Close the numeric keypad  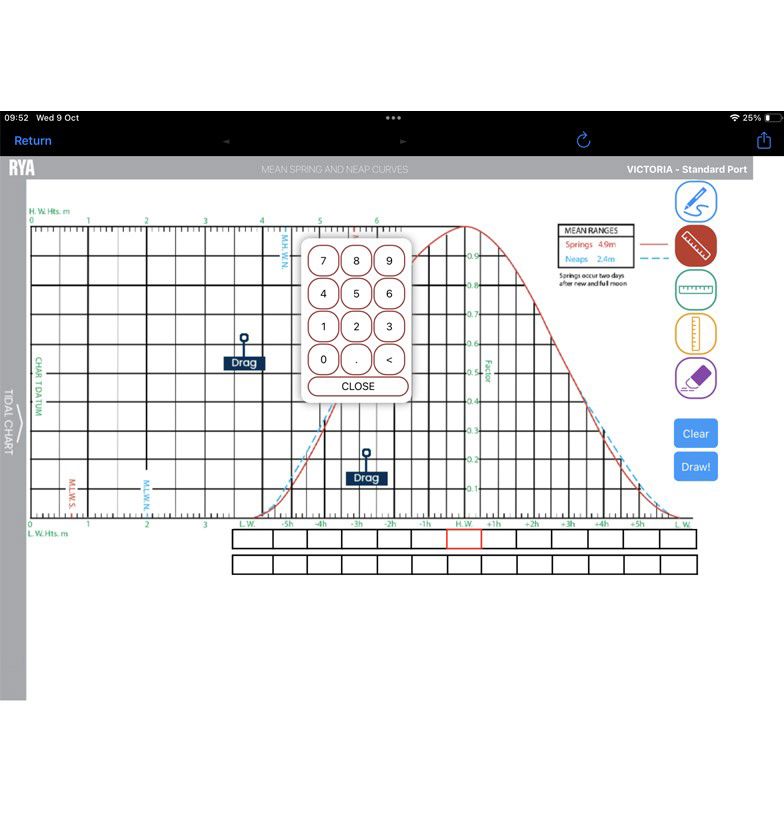coord(358,386)
